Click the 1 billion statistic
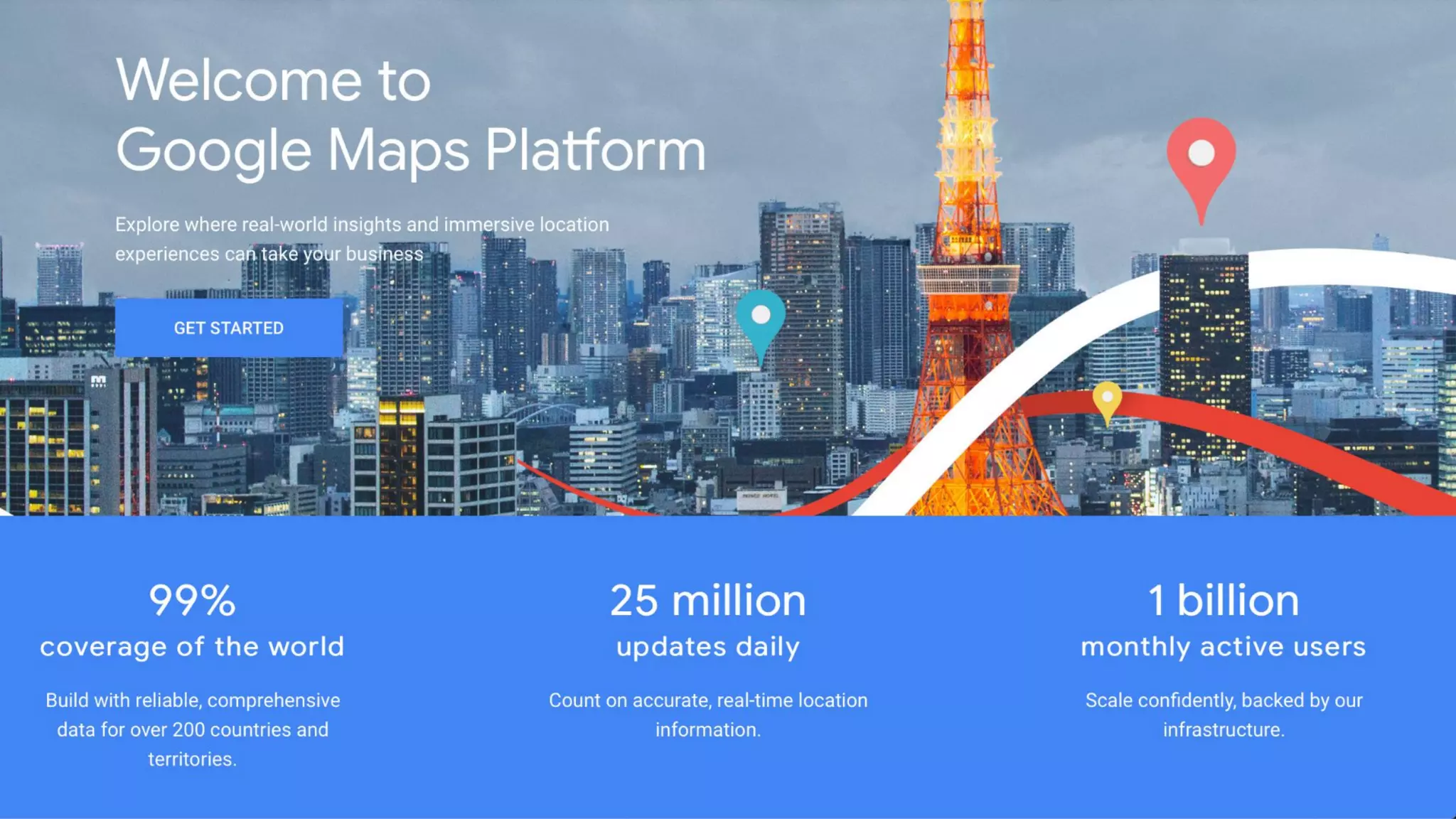 [x=1223, y=600]
